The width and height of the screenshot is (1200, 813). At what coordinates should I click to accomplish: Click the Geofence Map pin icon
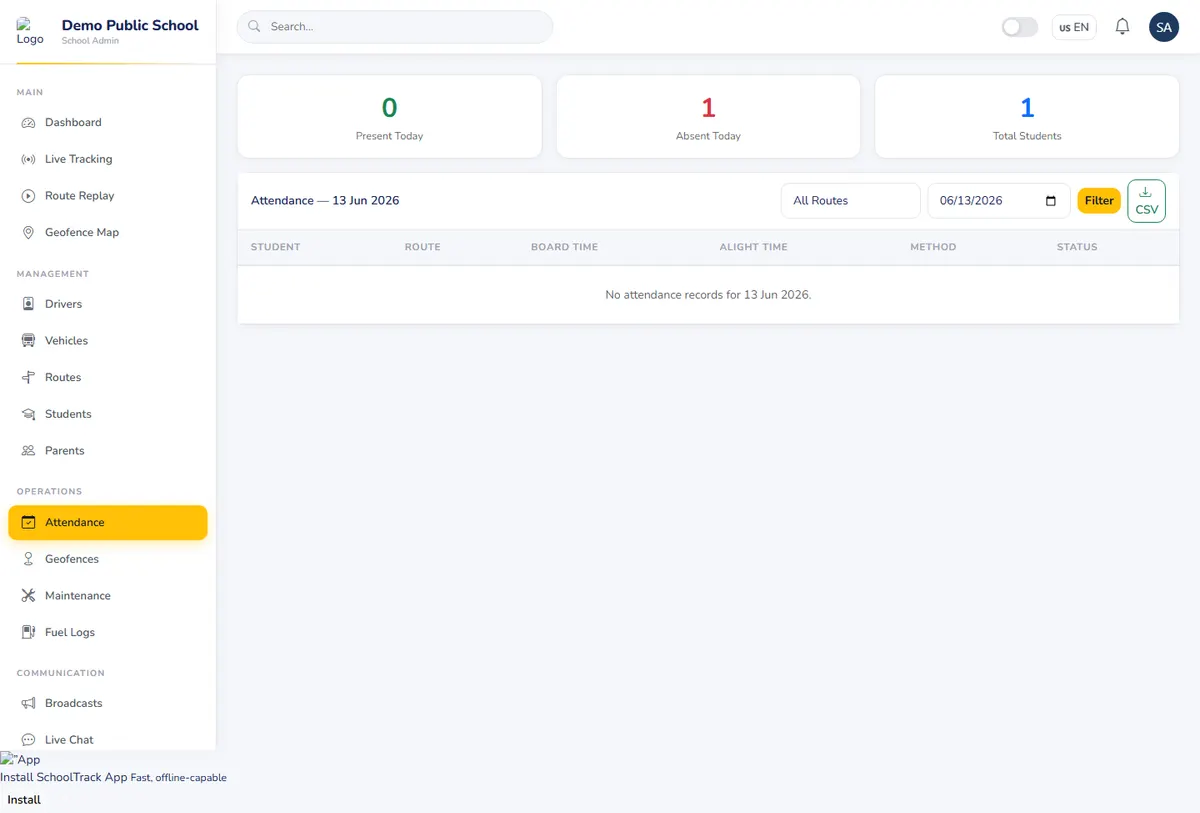tap(28, 232)
